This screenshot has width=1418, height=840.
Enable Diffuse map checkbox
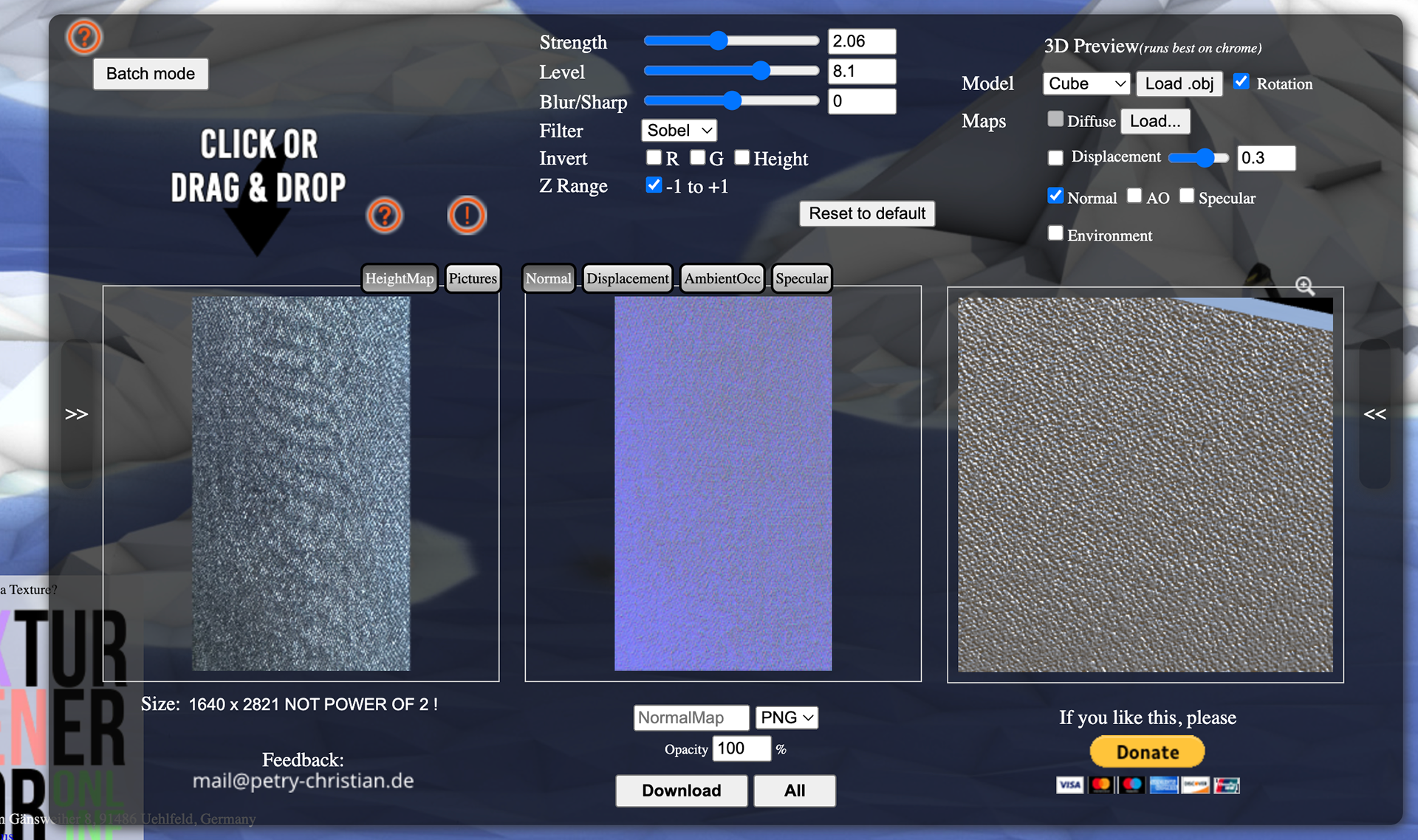click(1055, 119)
